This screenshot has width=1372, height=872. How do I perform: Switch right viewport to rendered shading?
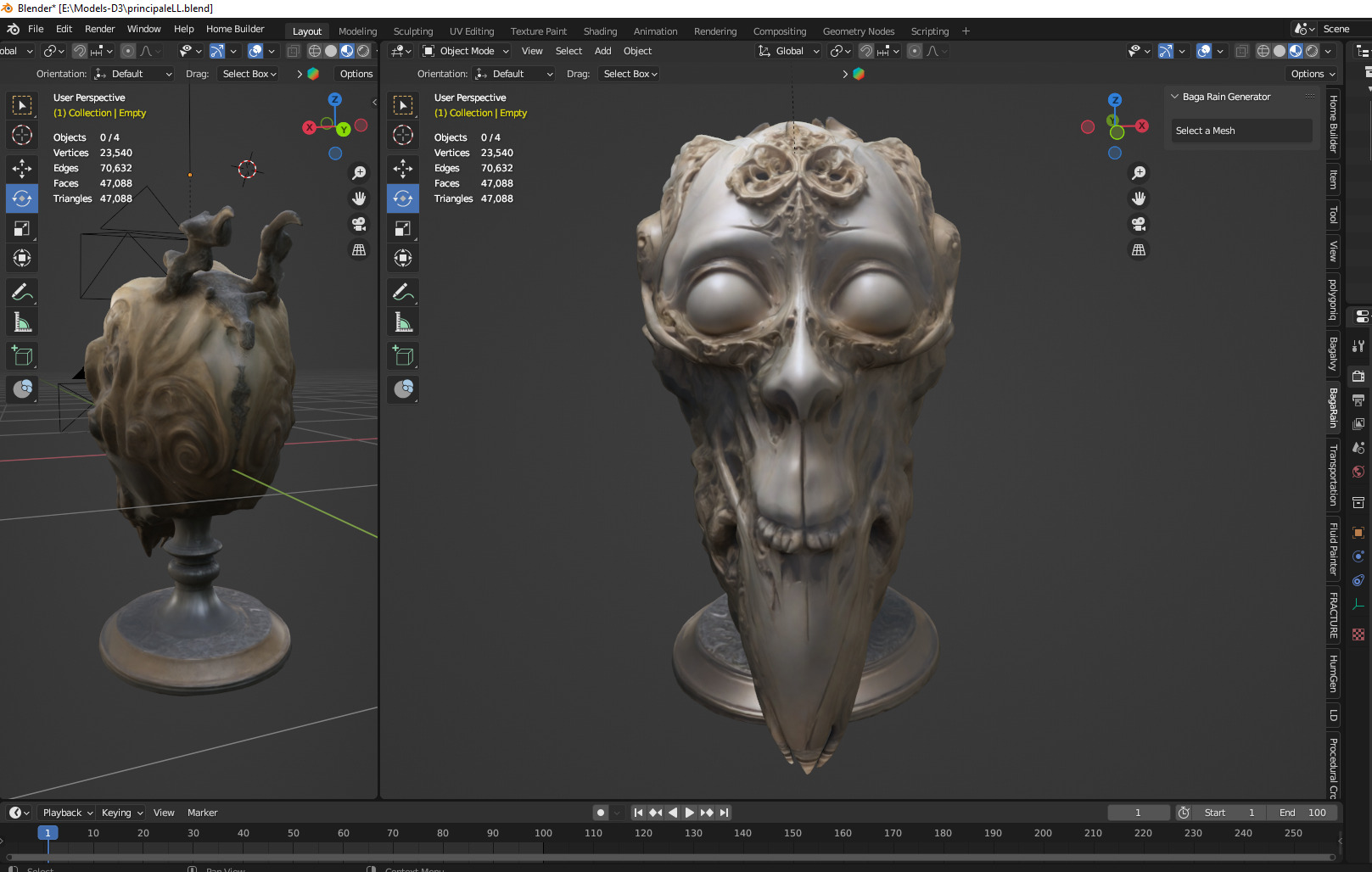point(1312,51)
